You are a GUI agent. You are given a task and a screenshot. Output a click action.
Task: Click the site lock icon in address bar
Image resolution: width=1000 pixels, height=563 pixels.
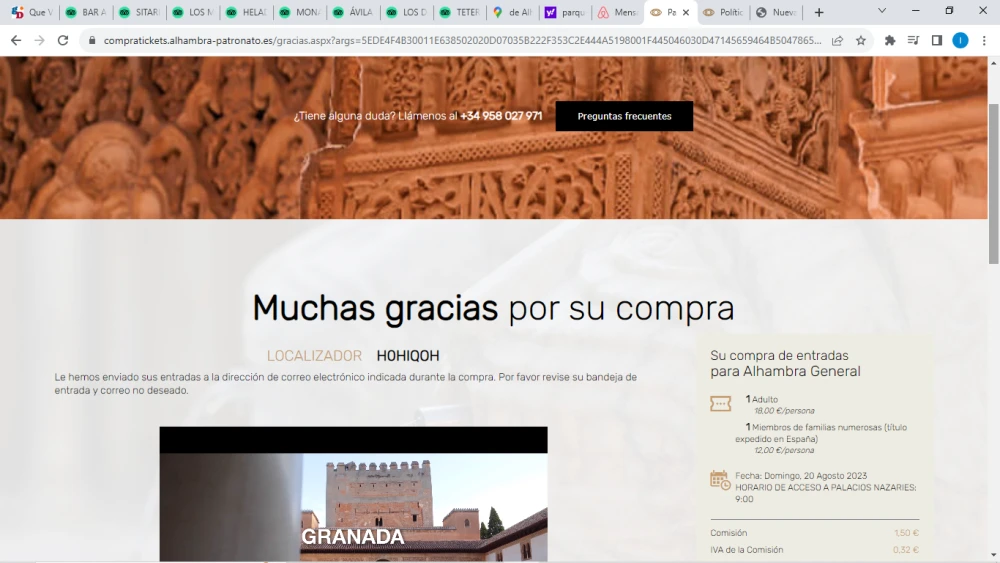pos(91,40)
